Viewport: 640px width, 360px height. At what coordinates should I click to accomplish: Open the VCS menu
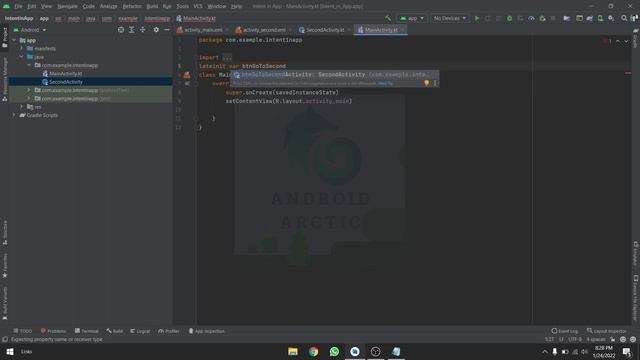coord(198,6)
